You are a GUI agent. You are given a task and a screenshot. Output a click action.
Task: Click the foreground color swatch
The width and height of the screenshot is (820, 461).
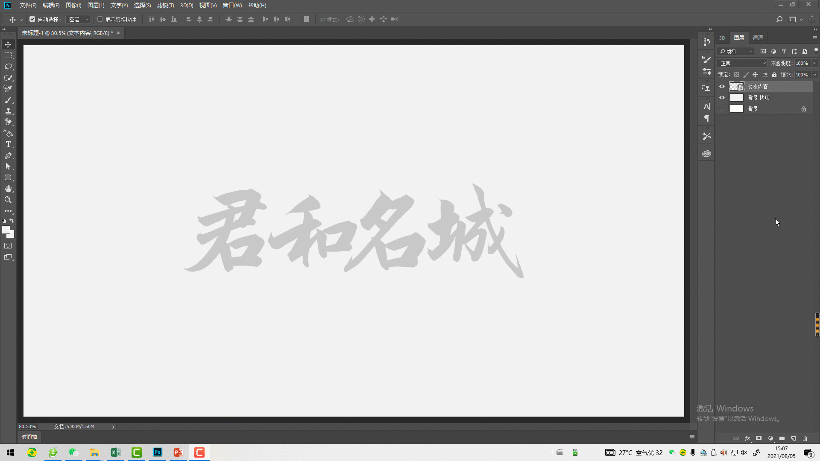(x=6, y=229)
